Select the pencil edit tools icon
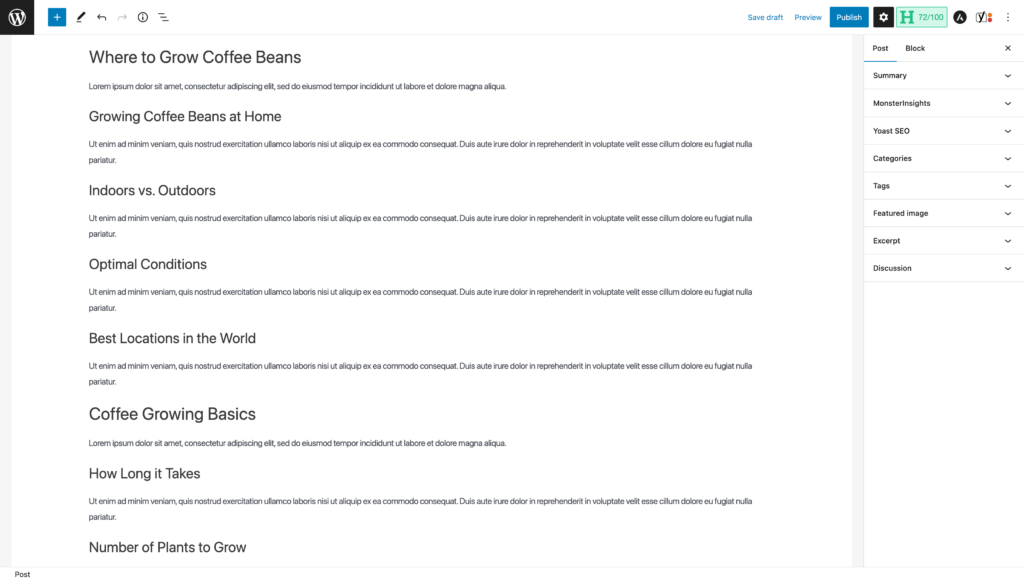 point(81,17)
